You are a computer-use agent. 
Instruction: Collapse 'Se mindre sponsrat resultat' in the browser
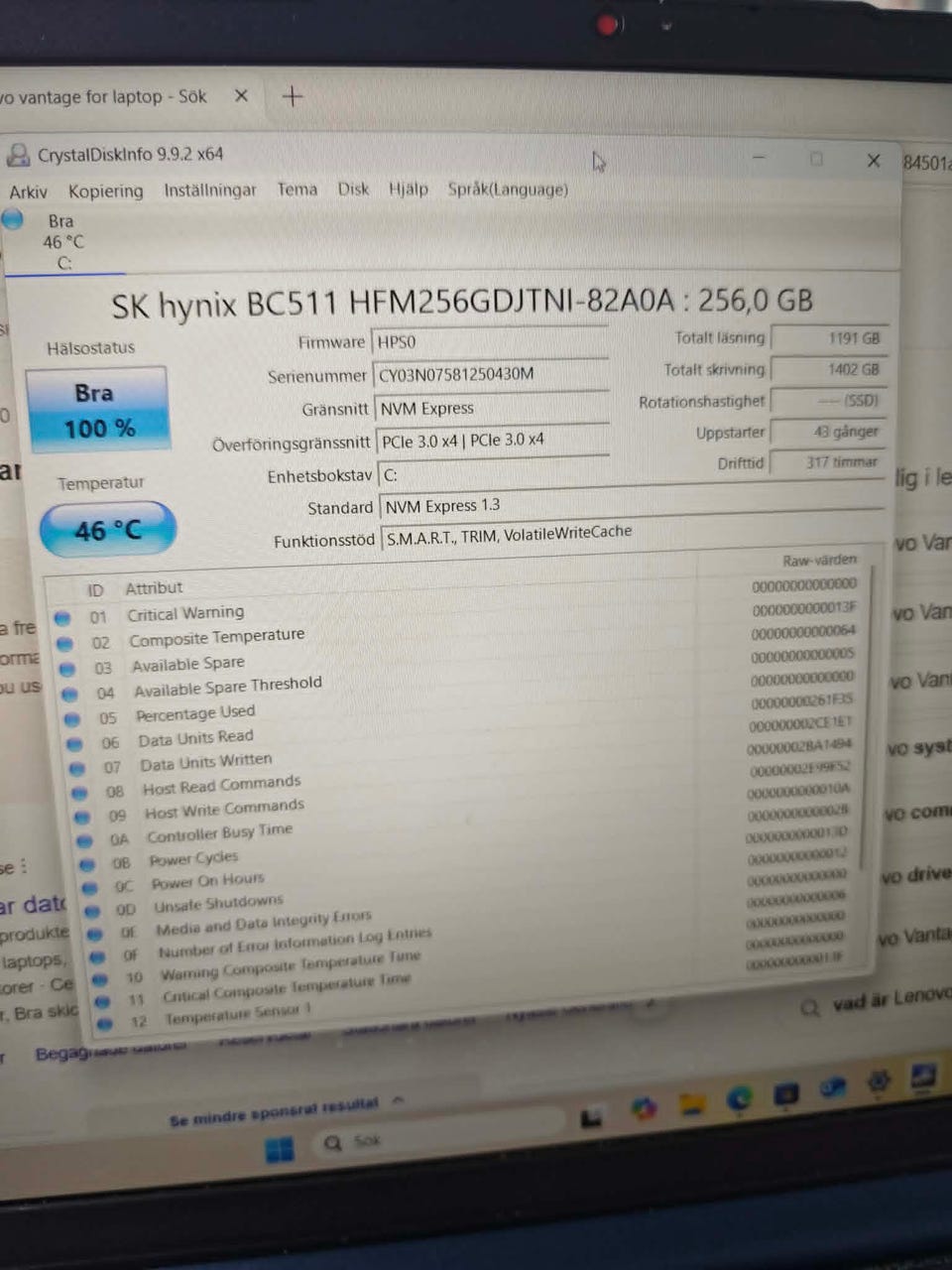[x=286, y=1110]
